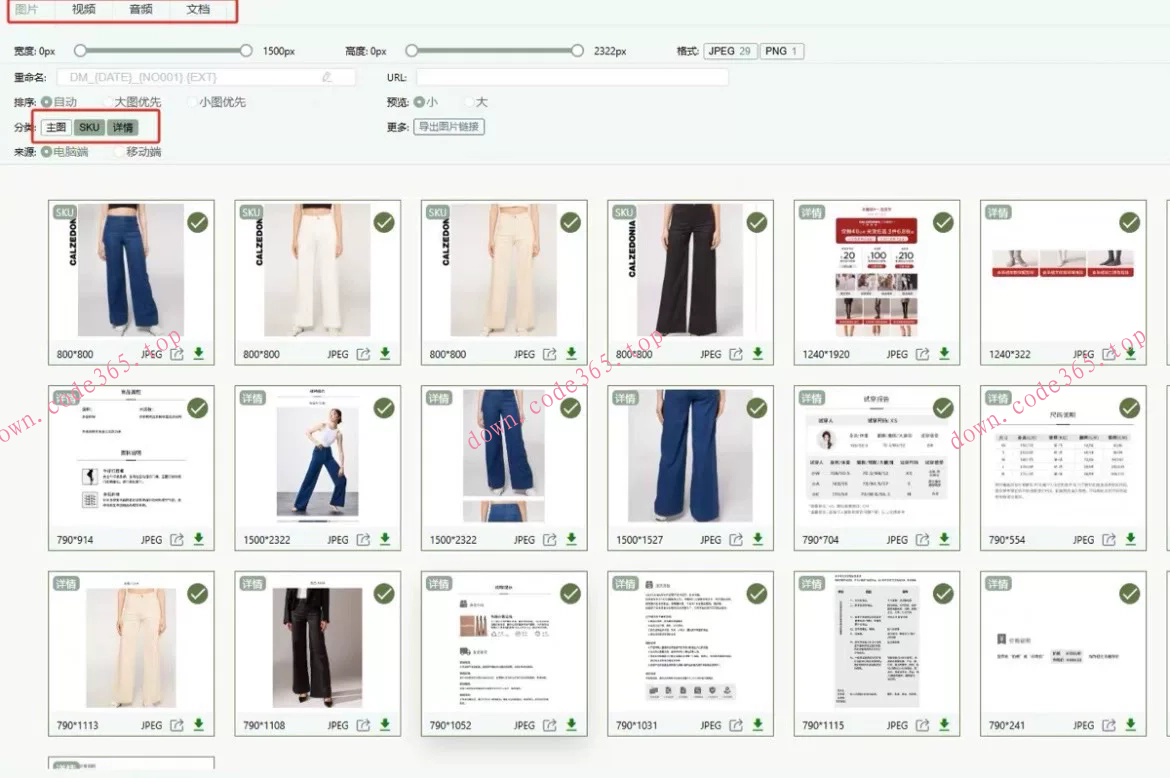Screen dimensions: 1170x778
Task: Click the 导出图片链接 button
Action: tap(449, 126)
